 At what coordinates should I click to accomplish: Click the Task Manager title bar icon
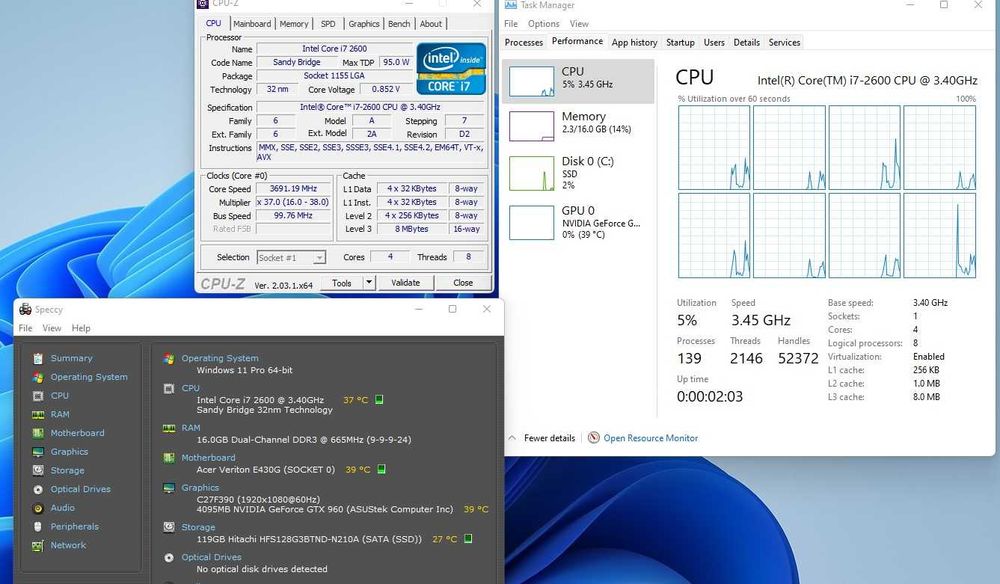point(511,4)
